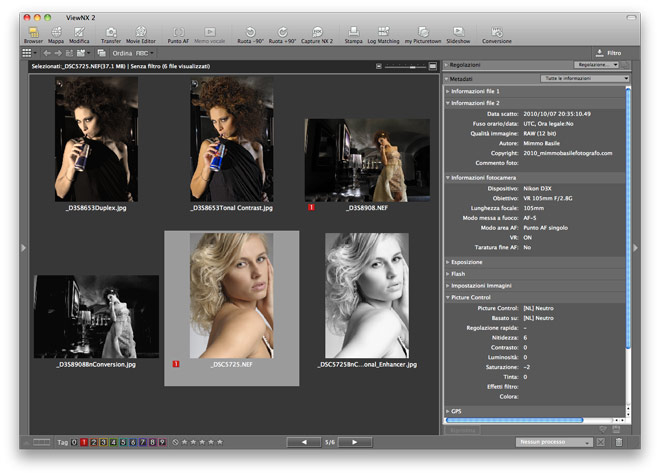Open the Browser view
Viewport: 660px width, 476px height.
33,32
